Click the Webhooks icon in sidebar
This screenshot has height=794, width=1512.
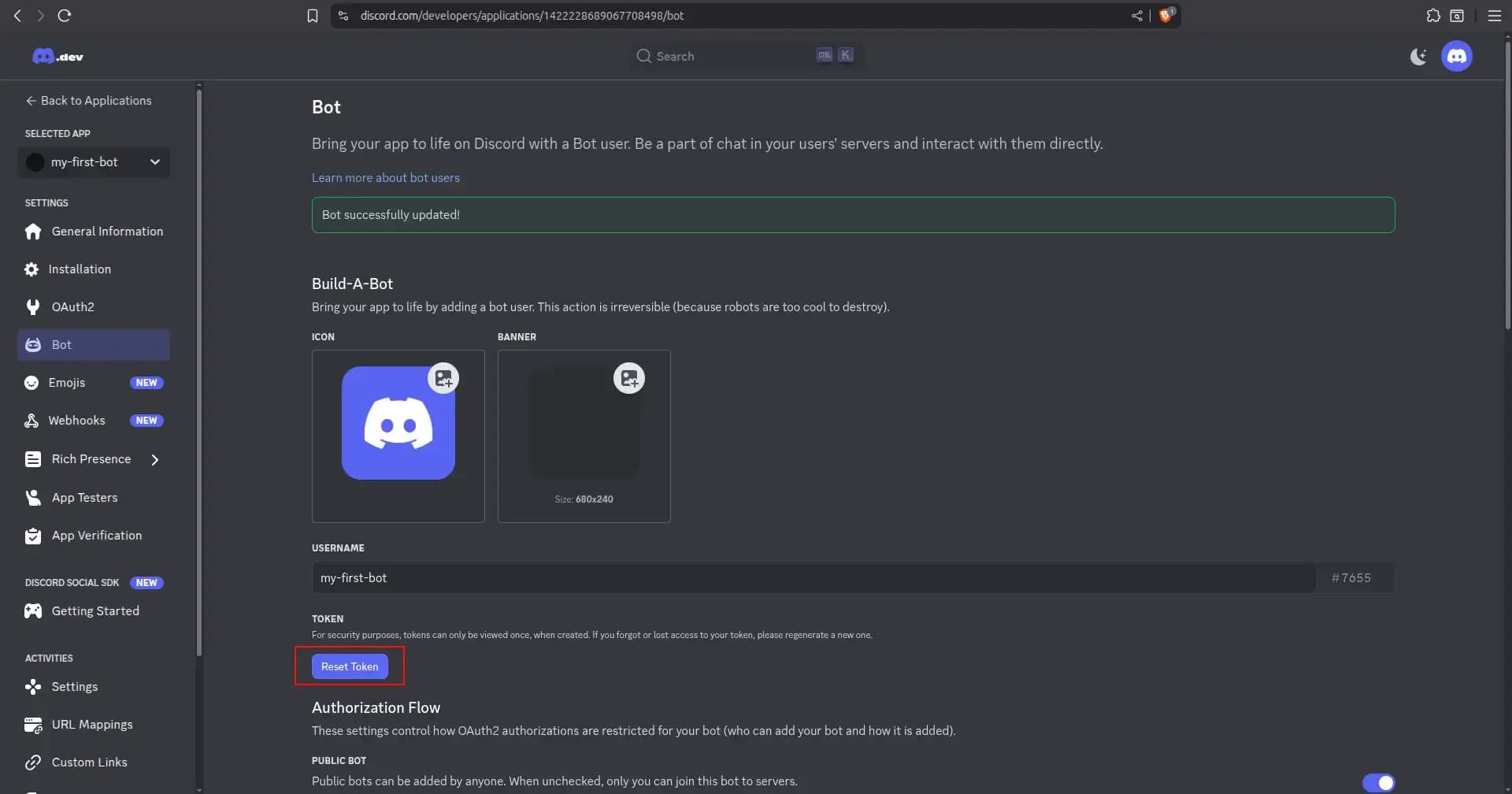click(31, 421)
